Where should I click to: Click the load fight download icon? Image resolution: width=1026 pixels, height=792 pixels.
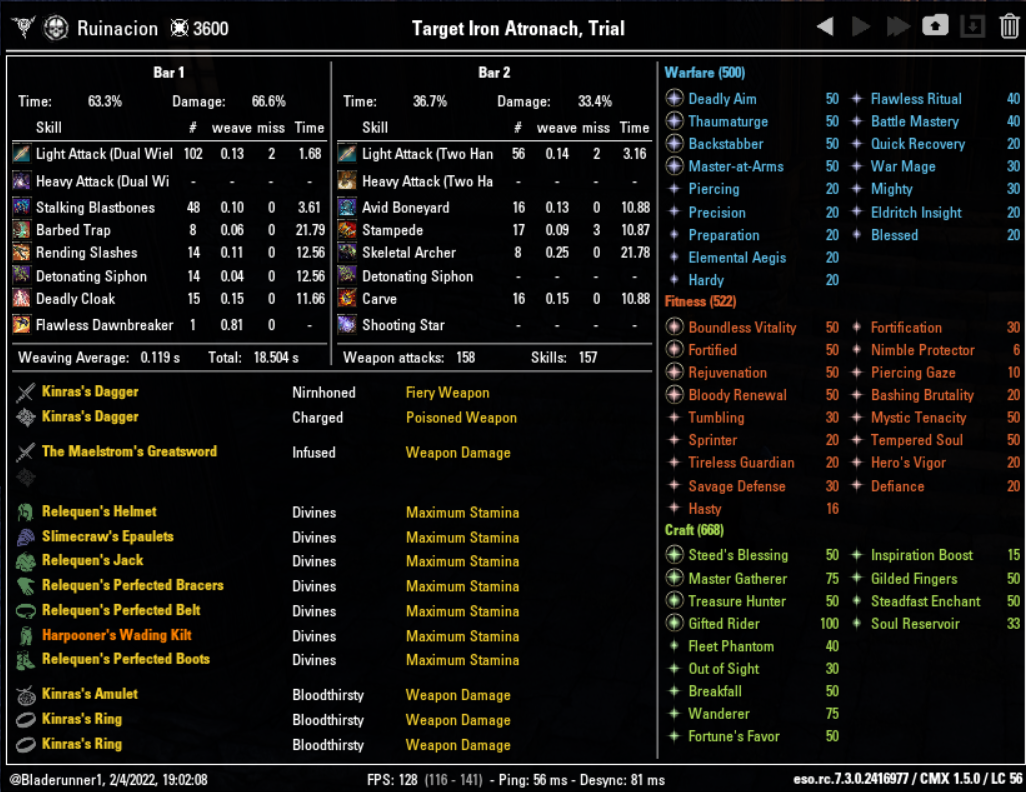point(973,26)
